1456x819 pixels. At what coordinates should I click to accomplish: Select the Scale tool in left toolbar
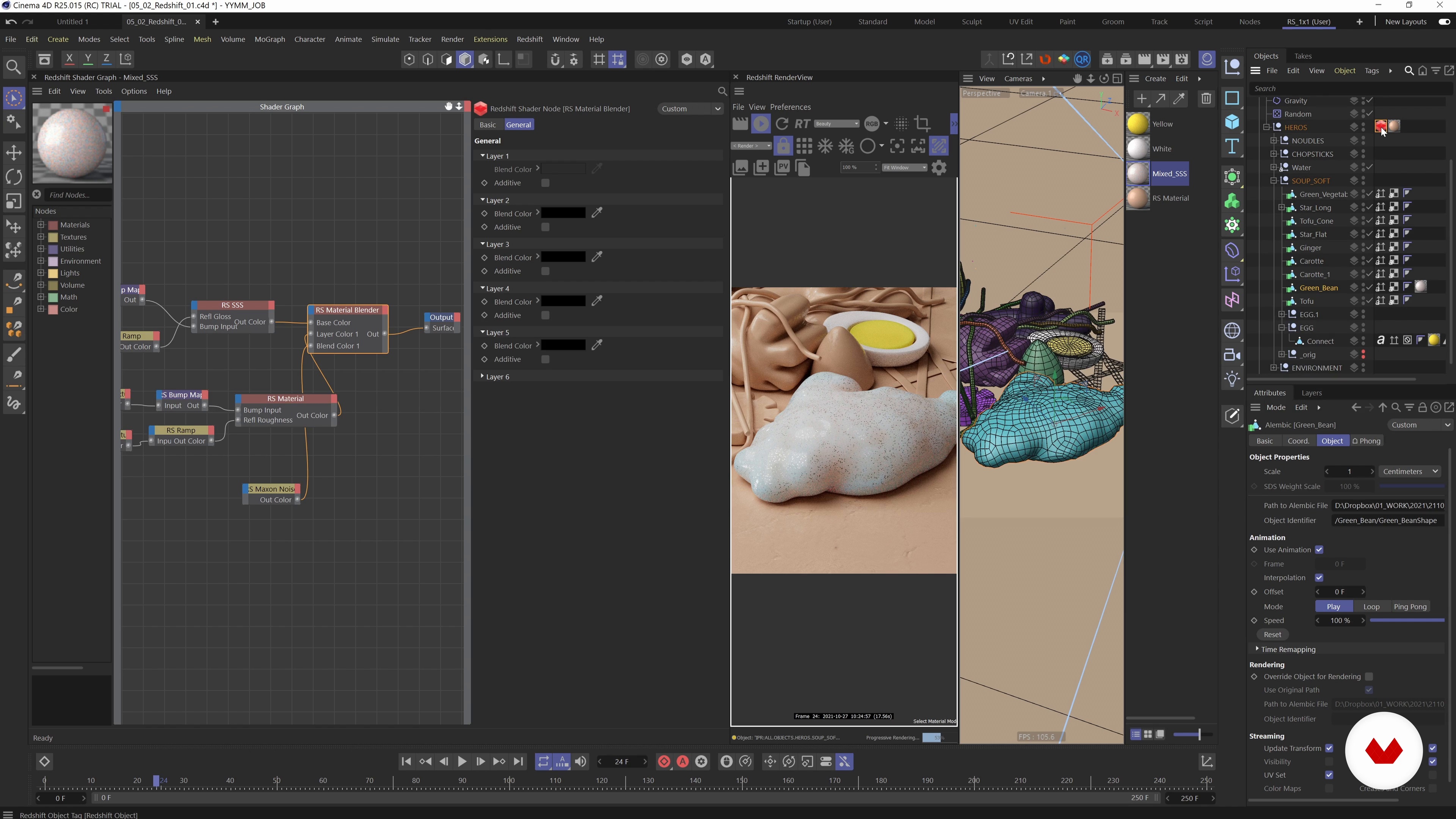coord(14,202)
